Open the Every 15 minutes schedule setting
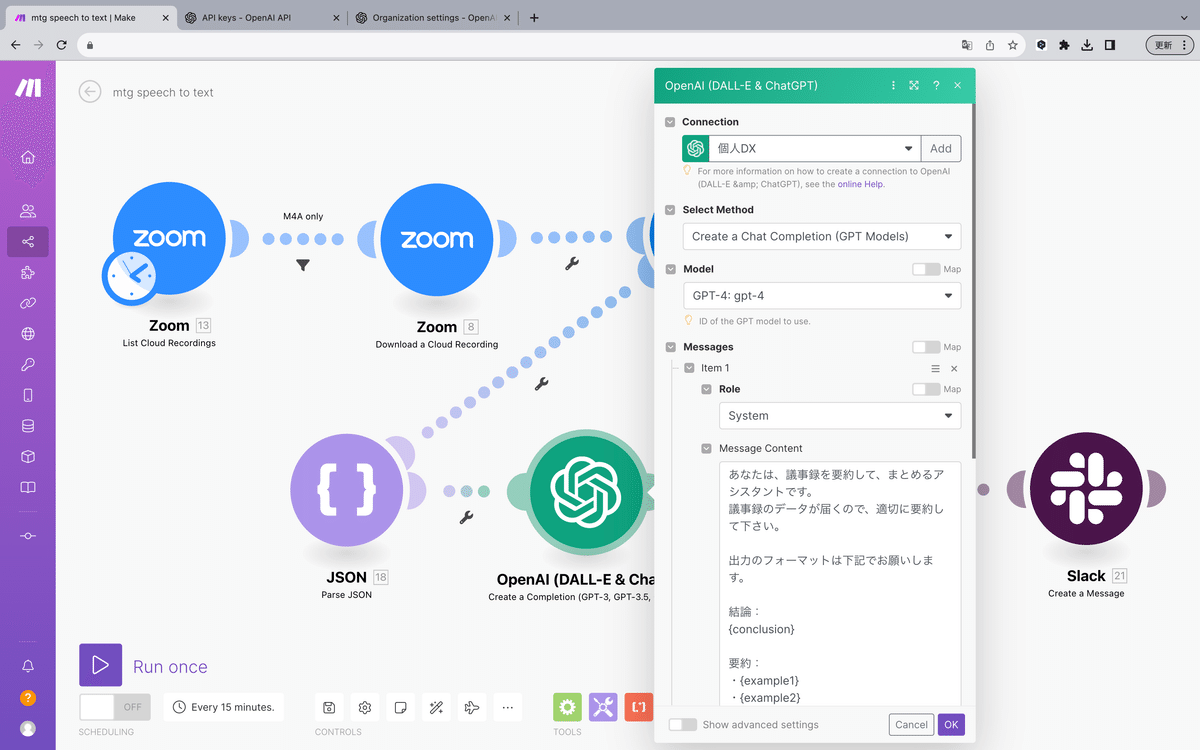 (x=224, y=707)
